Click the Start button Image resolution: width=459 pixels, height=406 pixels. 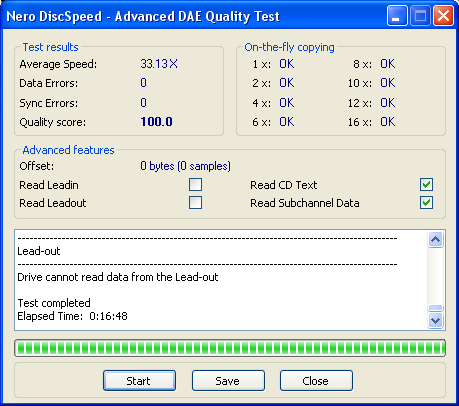click(139, 380)
